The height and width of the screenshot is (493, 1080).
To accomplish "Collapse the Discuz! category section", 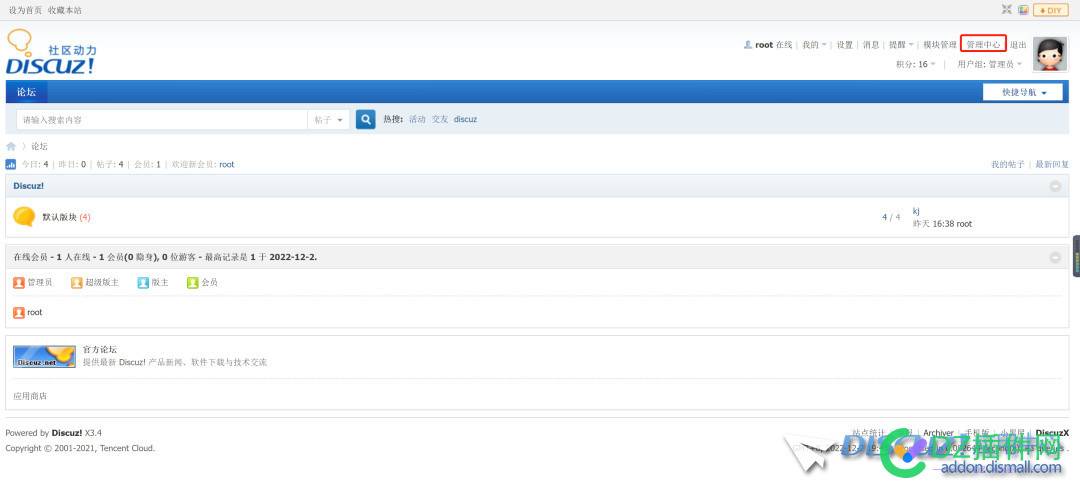I will pos(1055,186).
